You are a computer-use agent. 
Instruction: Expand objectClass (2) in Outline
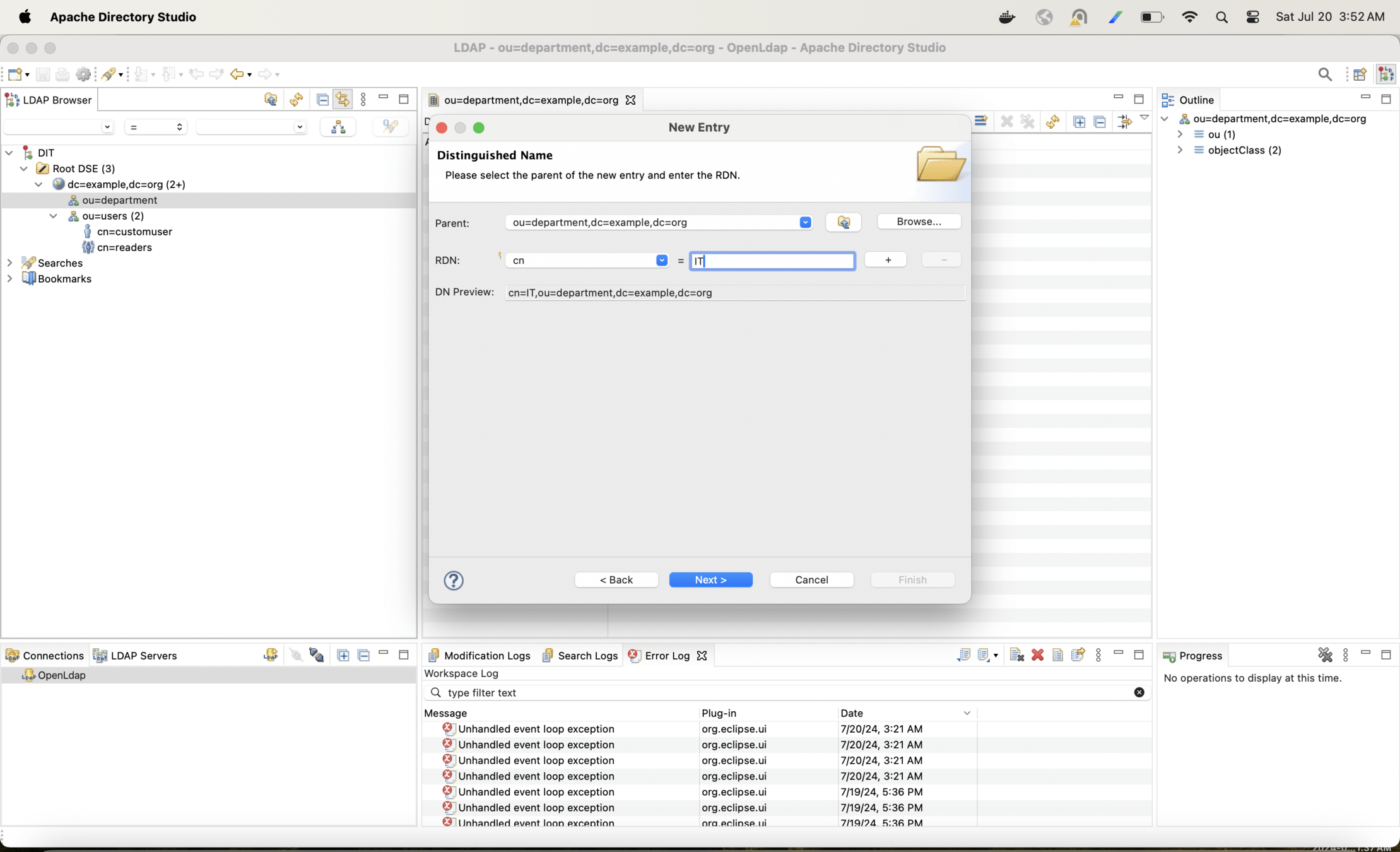click(x=1180, y=150)
